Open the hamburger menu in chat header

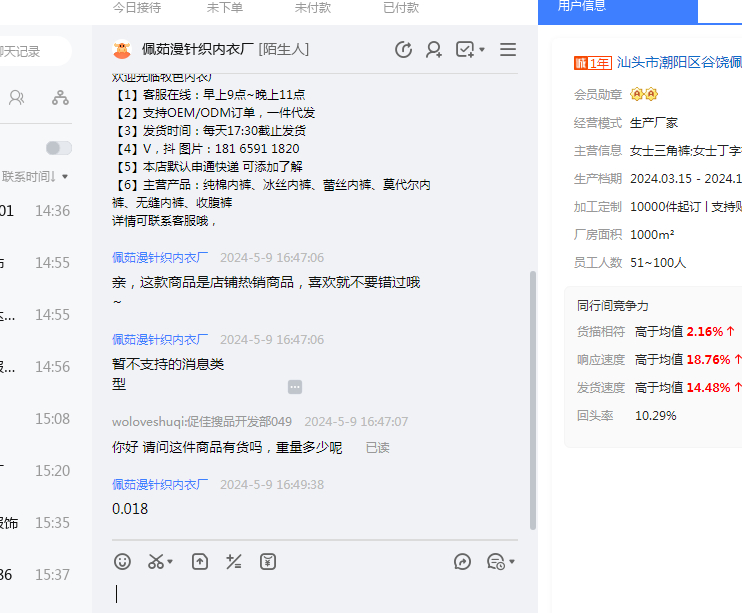(508, 49)
